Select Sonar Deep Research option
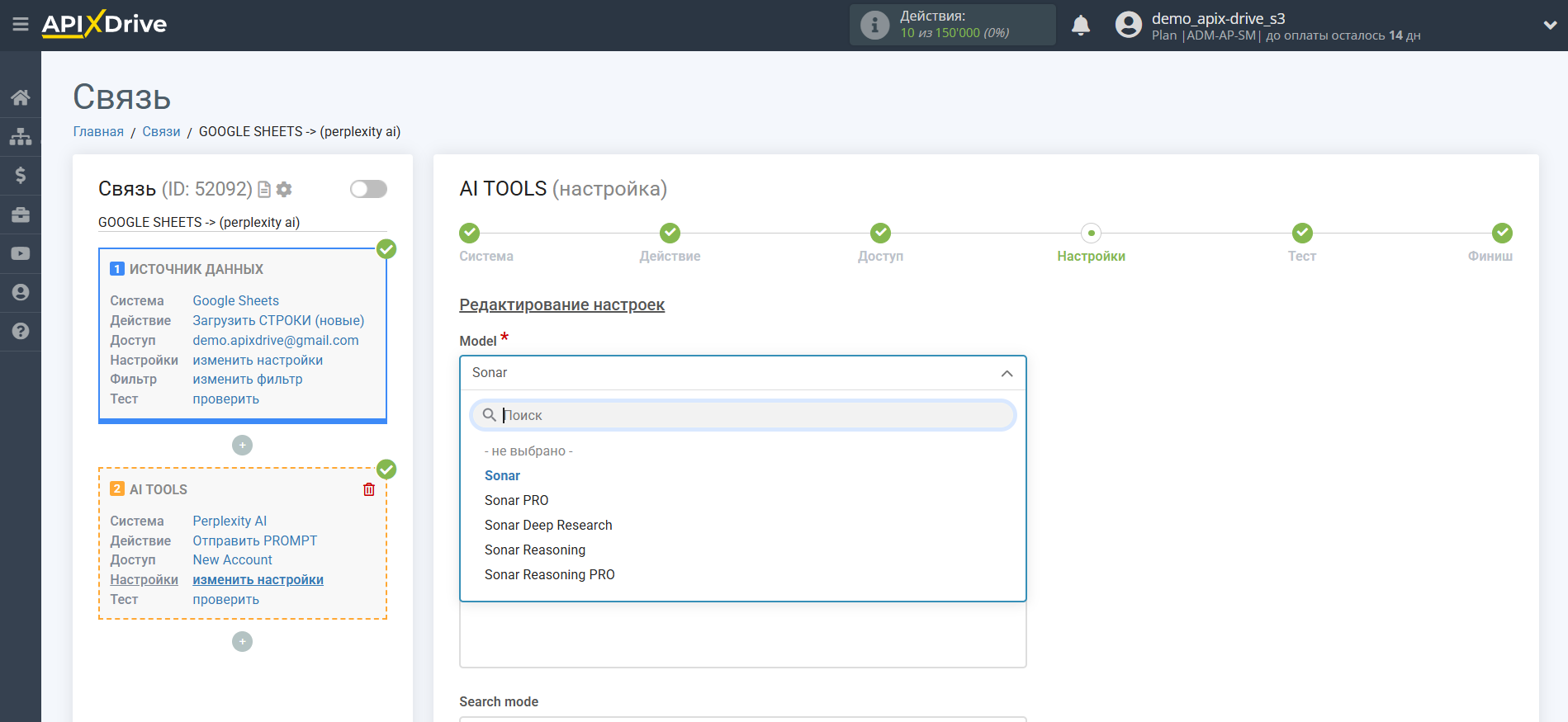 click(548, 525)
